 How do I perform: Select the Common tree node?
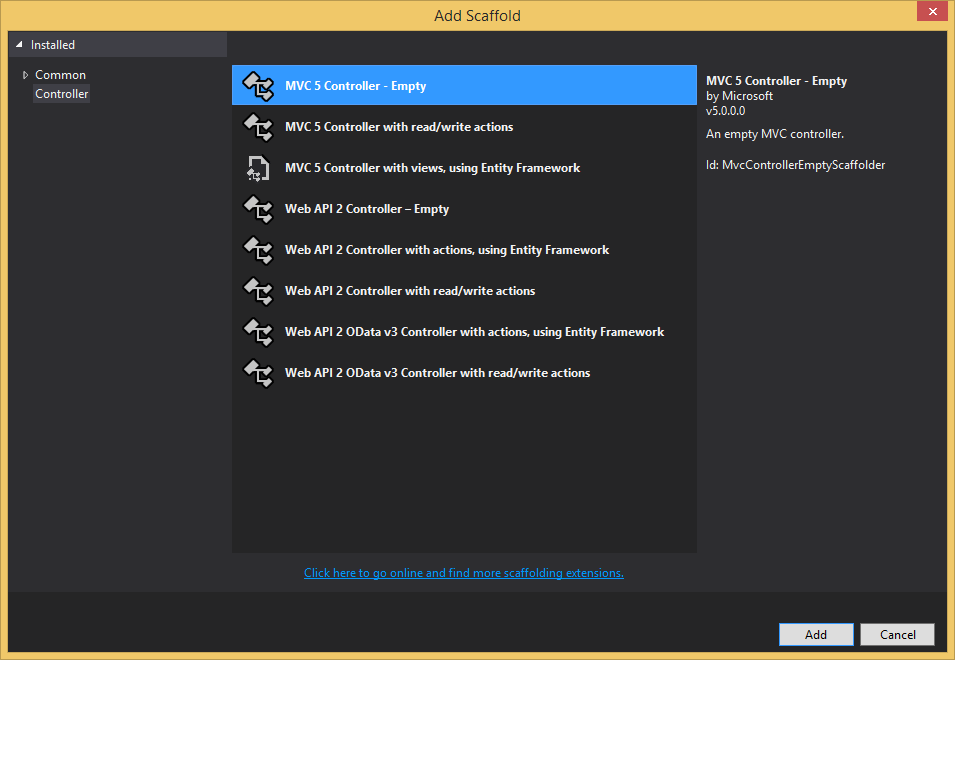60,75
